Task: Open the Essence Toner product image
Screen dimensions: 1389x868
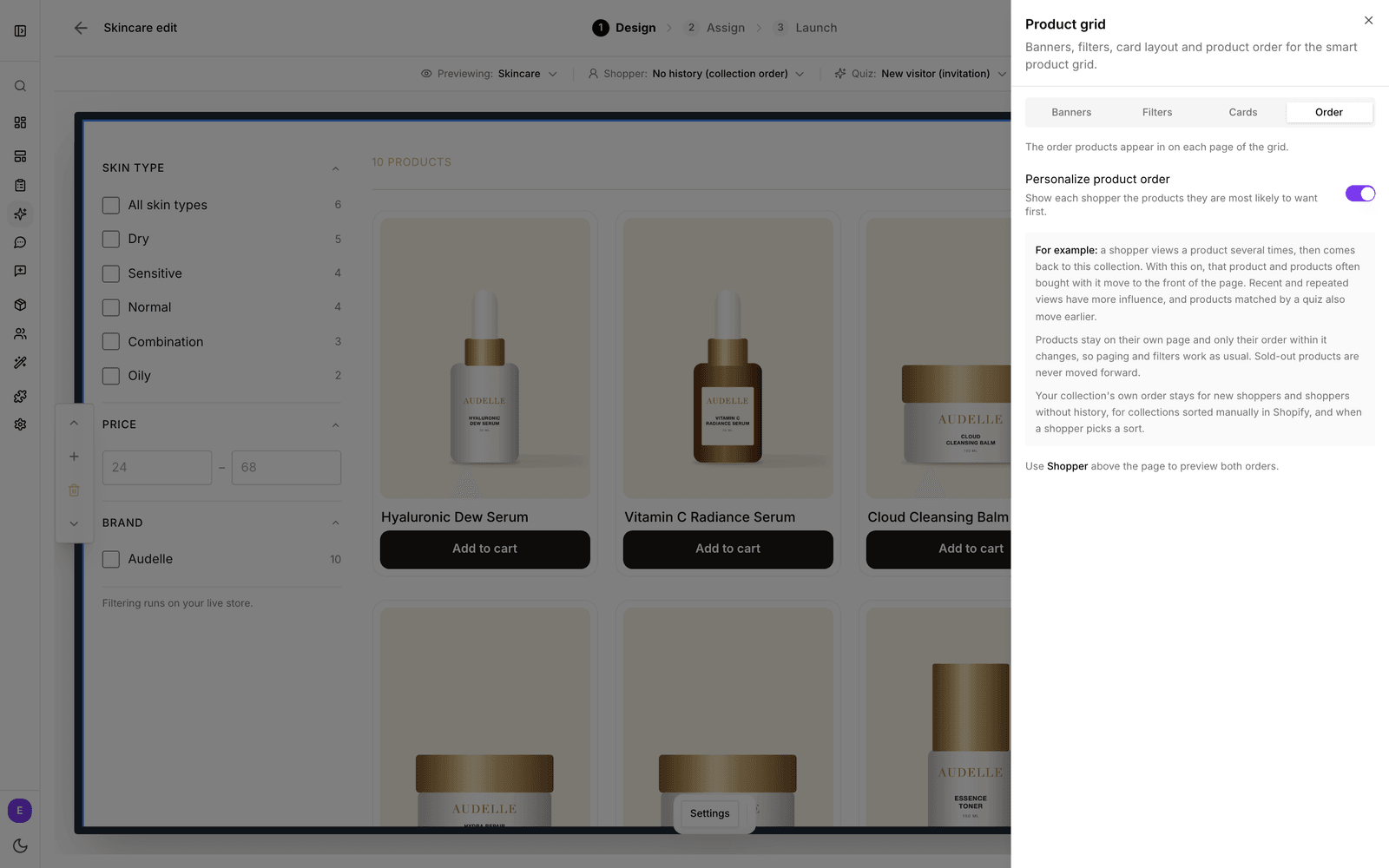Action: pos(938,717)
